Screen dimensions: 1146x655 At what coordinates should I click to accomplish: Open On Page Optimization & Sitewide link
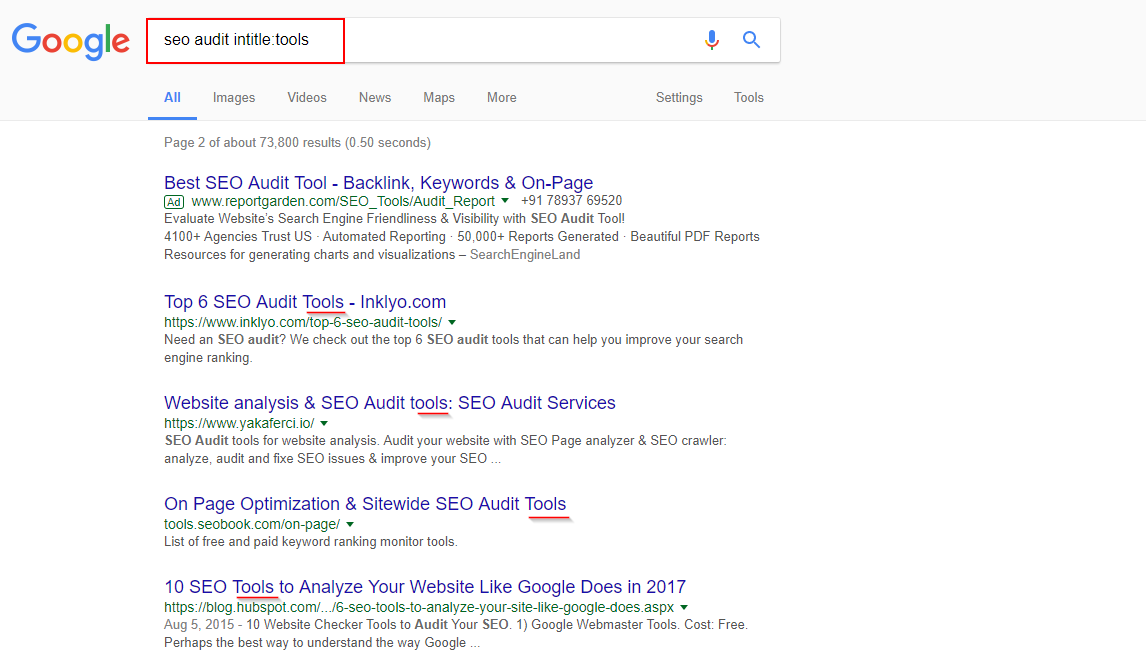point(365,504)
